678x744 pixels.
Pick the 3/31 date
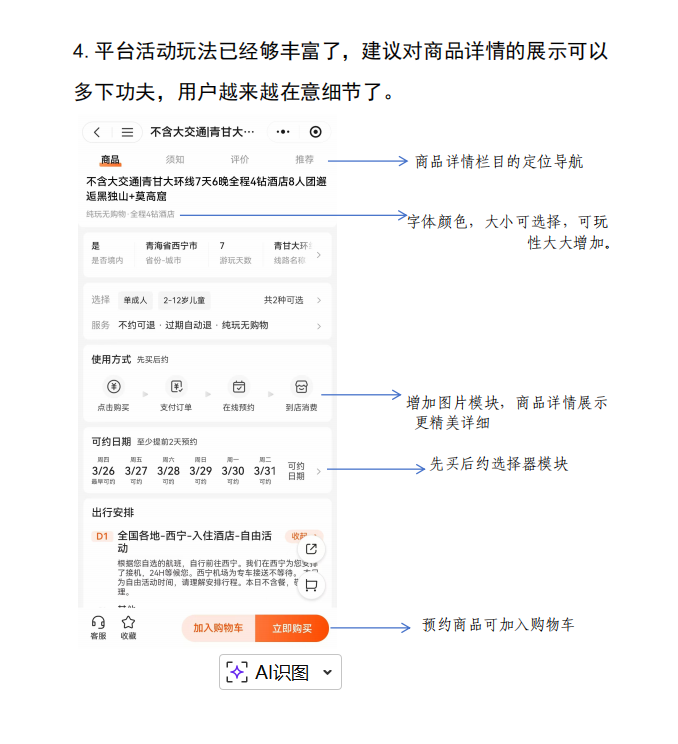pos(265,471)
